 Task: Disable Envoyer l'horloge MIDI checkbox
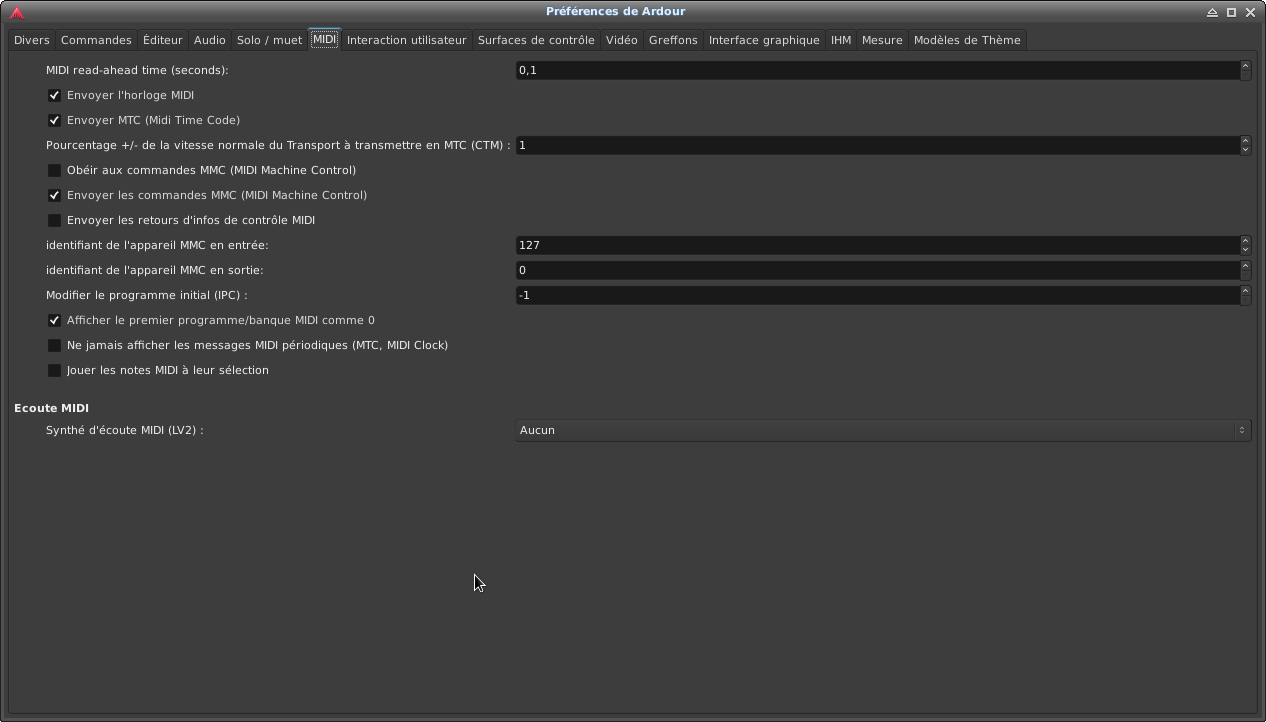coord(55,95)
